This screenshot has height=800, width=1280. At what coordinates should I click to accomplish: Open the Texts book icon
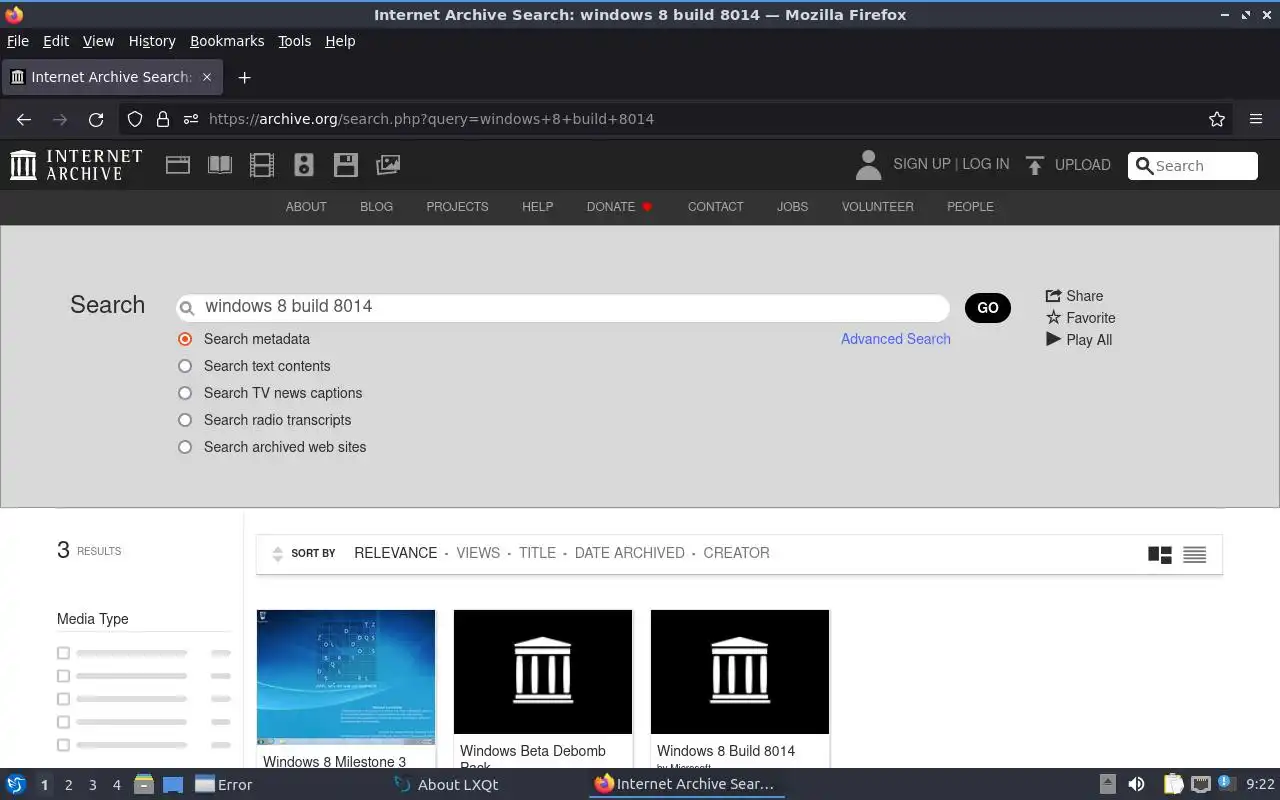[220, 165]
